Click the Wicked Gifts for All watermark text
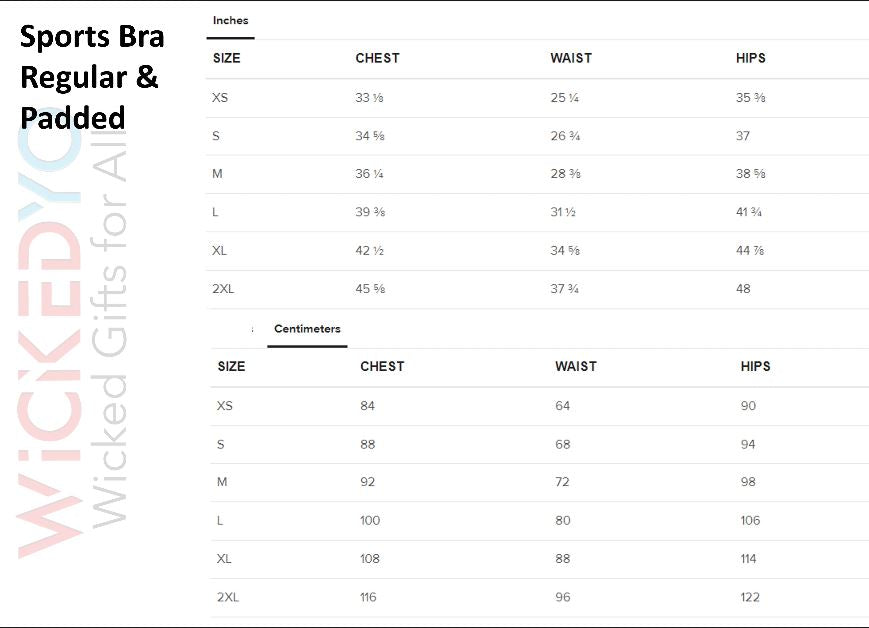Viewport: 869px width, 628px height. (108, 340)
